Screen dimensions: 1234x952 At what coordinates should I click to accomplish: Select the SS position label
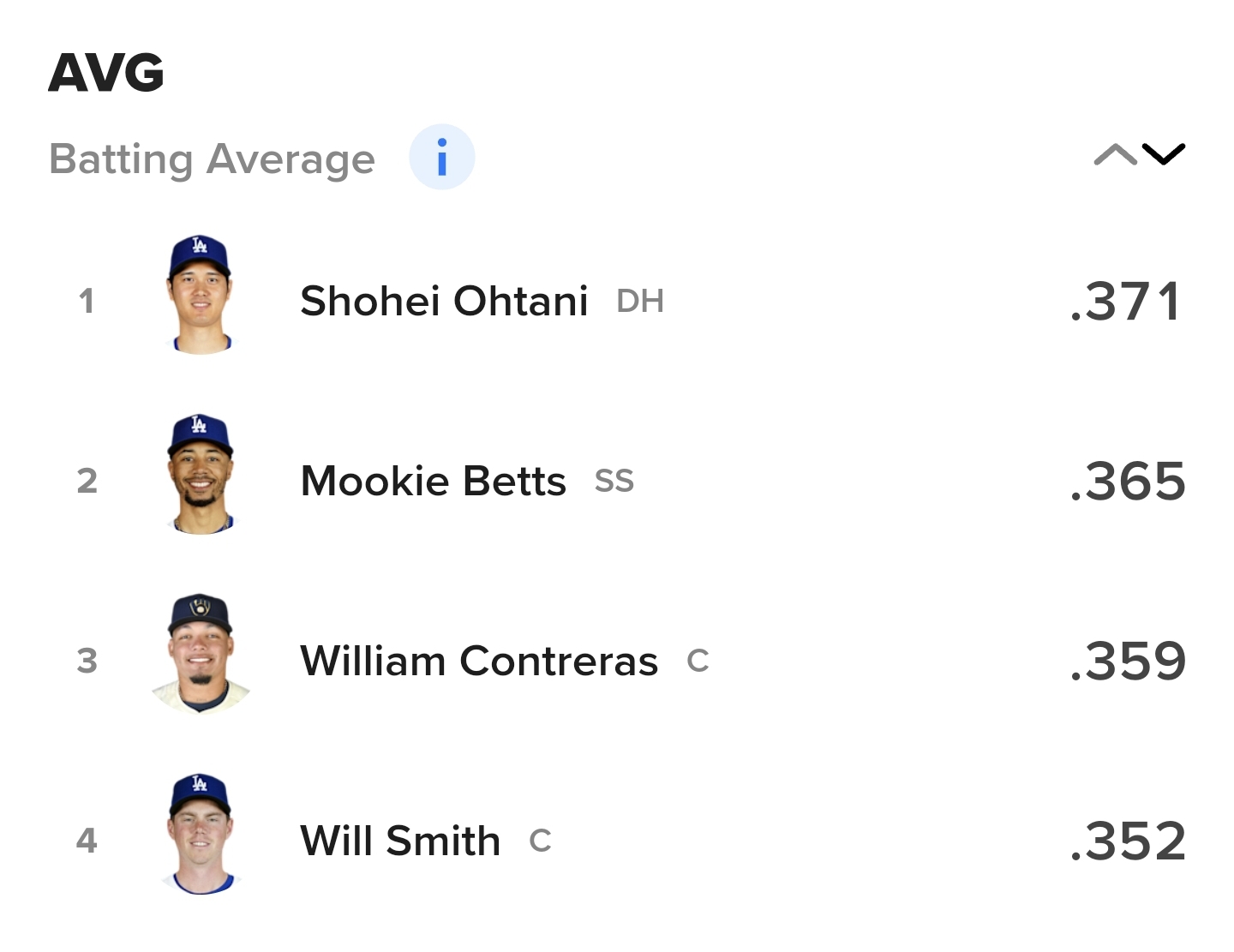click(614, 481)
